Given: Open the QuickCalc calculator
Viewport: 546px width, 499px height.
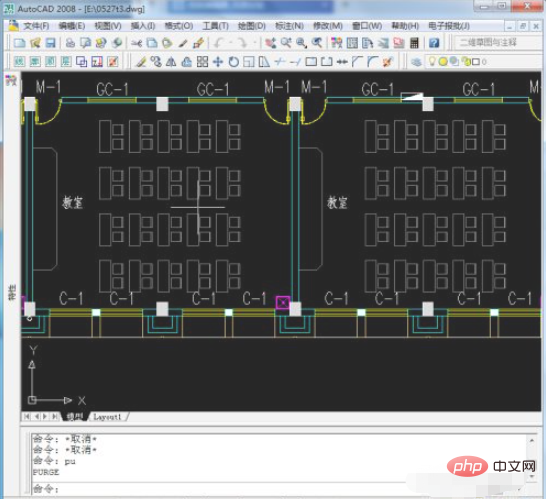Looking at the screenshot, I should point(414,43).
